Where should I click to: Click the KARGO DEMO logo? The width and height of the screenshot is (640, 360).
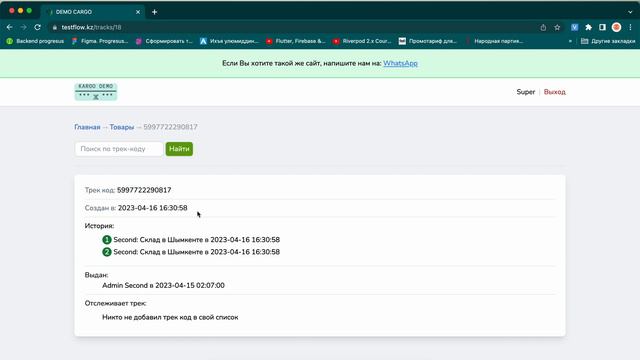[x=96, y=92]
